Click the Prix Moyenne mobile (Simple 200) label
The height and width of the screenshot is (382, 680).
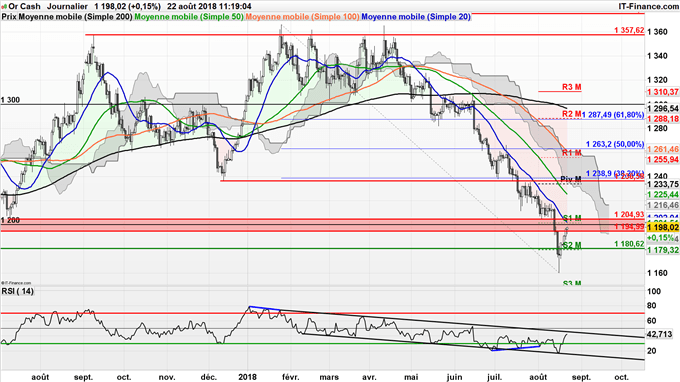point(67,17)
